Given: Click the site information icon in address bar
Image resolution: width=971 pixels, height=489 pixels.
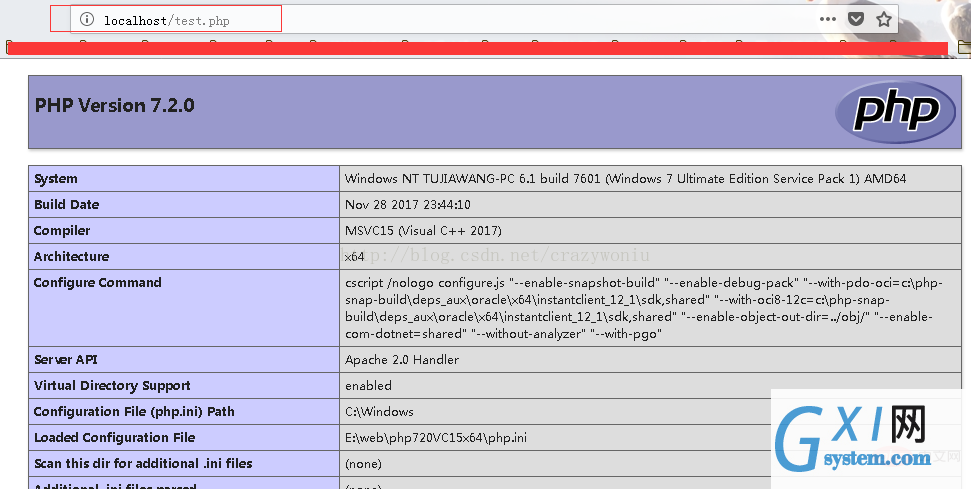Looking at the screenshot, I should [87, 20].
